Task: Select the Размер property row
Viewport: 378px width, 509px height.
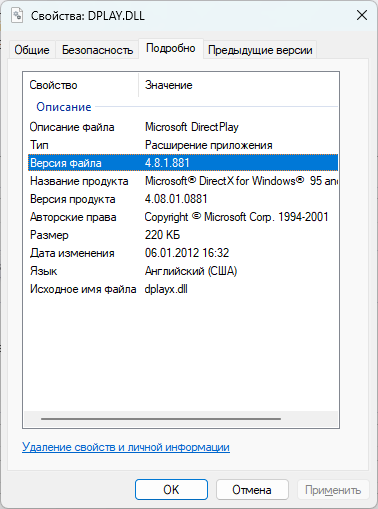Action: pos(183,235)
